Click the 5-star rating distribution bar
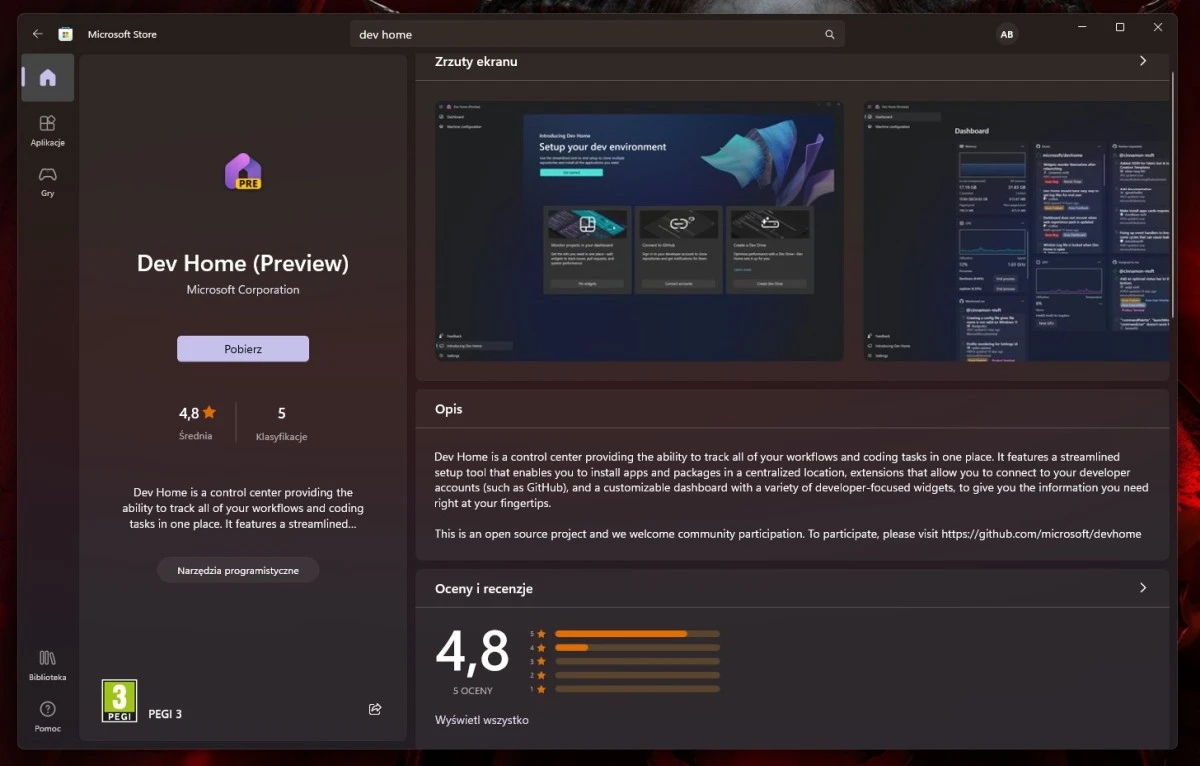The image size is (1200, 766). (x=637, y=633)
